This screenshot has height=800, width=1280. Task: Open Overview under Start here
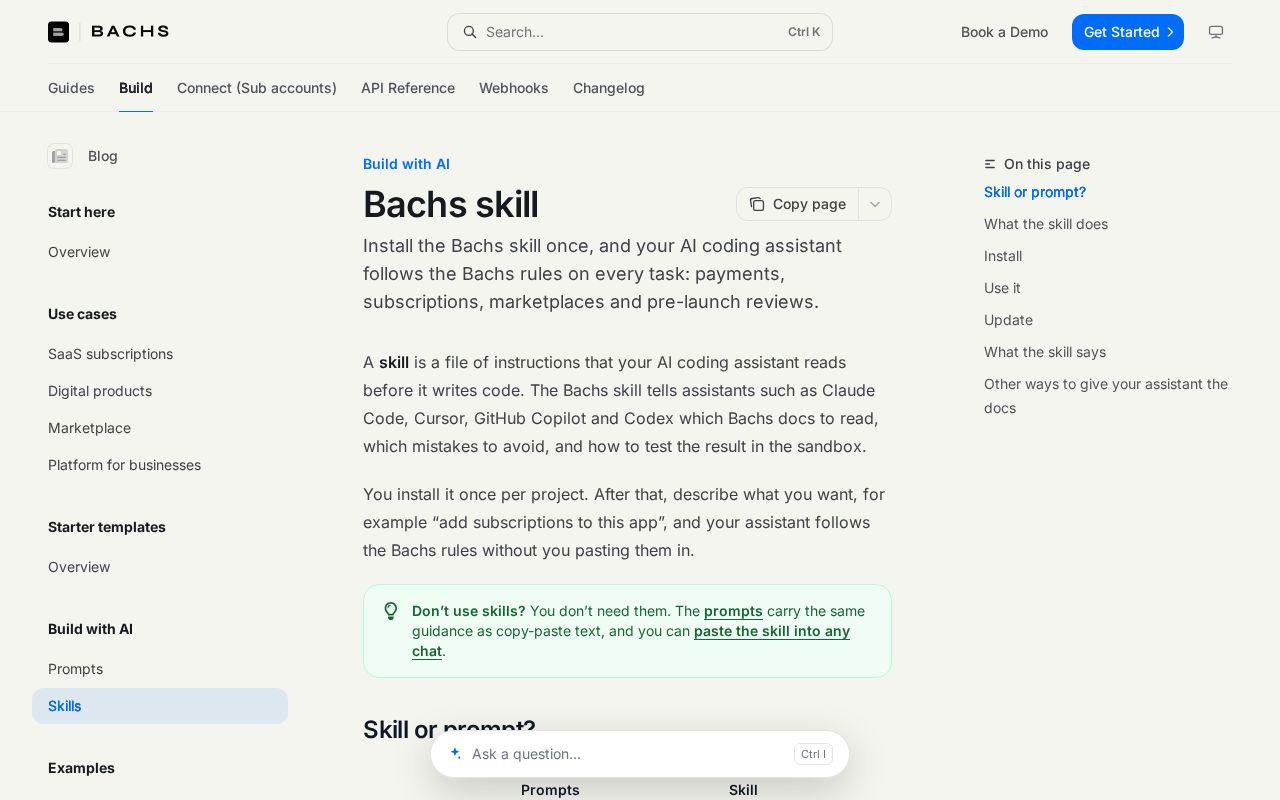[79, 252]
